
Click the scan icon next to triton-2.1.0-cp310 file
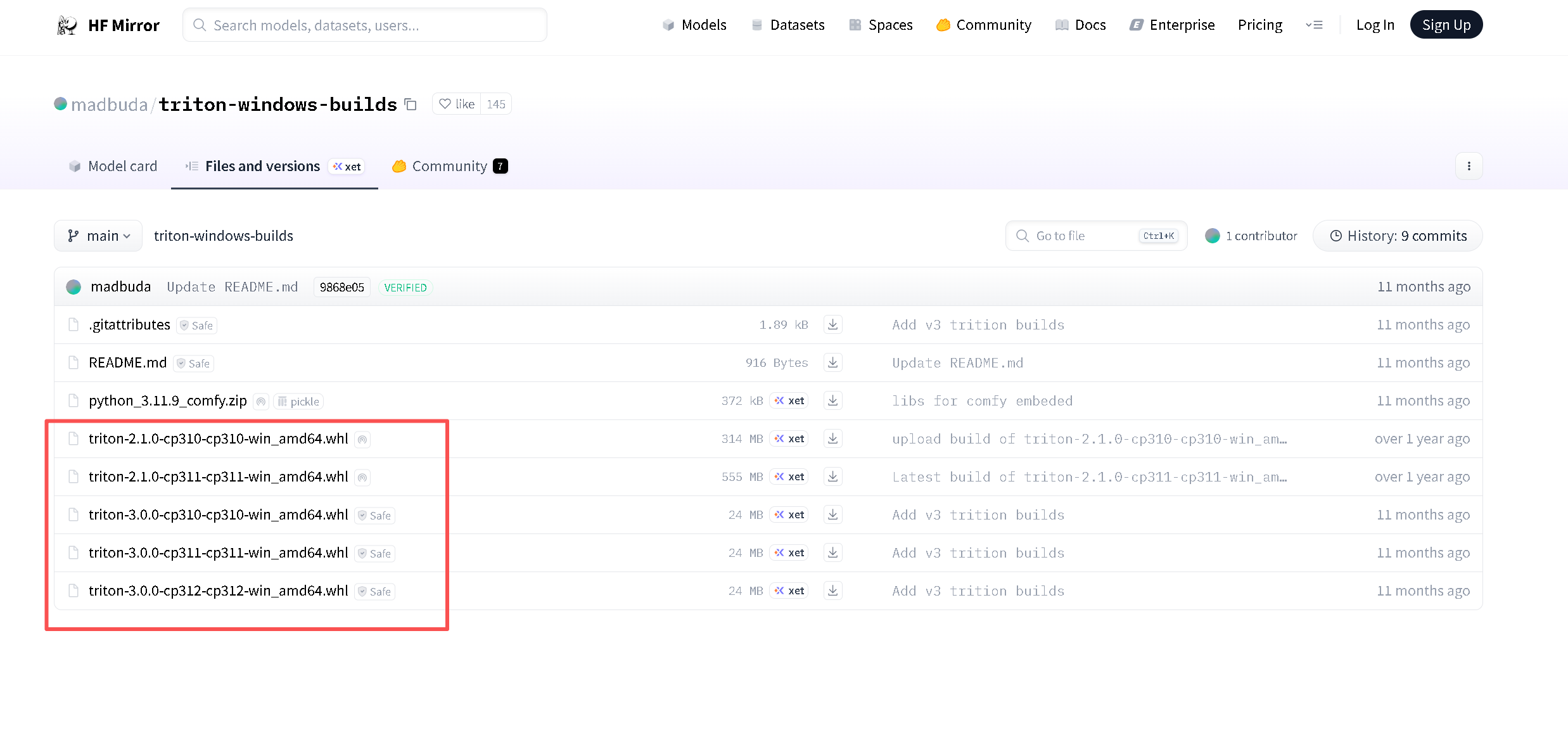click(x=362, y=439)
